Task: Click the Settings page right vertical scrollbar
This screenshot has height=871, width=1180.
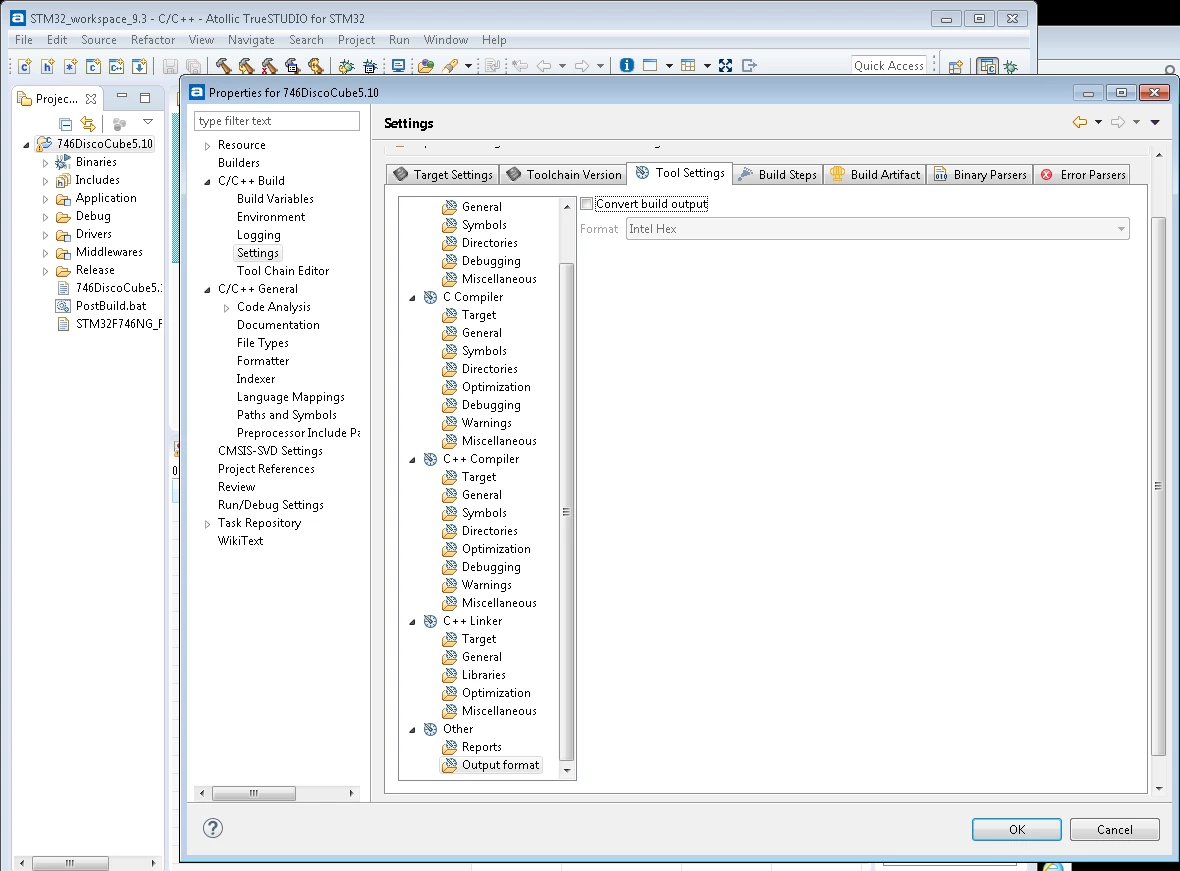Action: (1159, 486)
